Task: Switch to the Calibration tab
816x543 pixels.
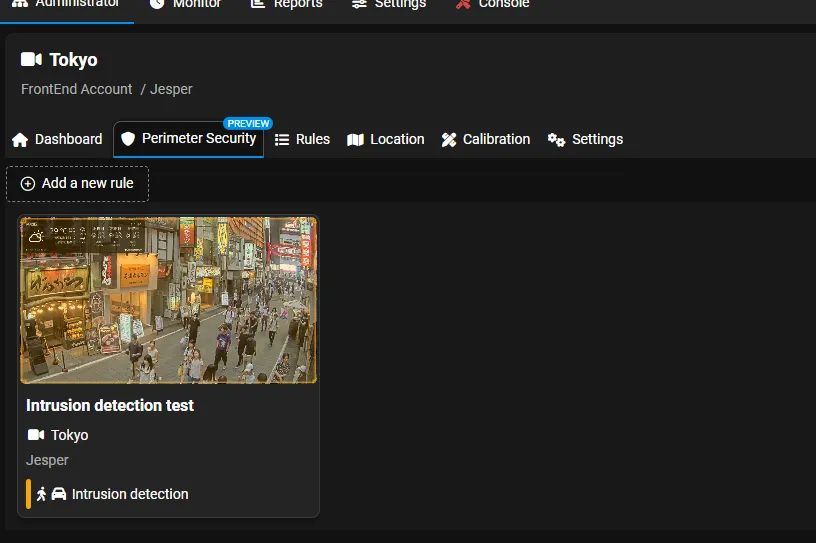Action: coord(486,140)
